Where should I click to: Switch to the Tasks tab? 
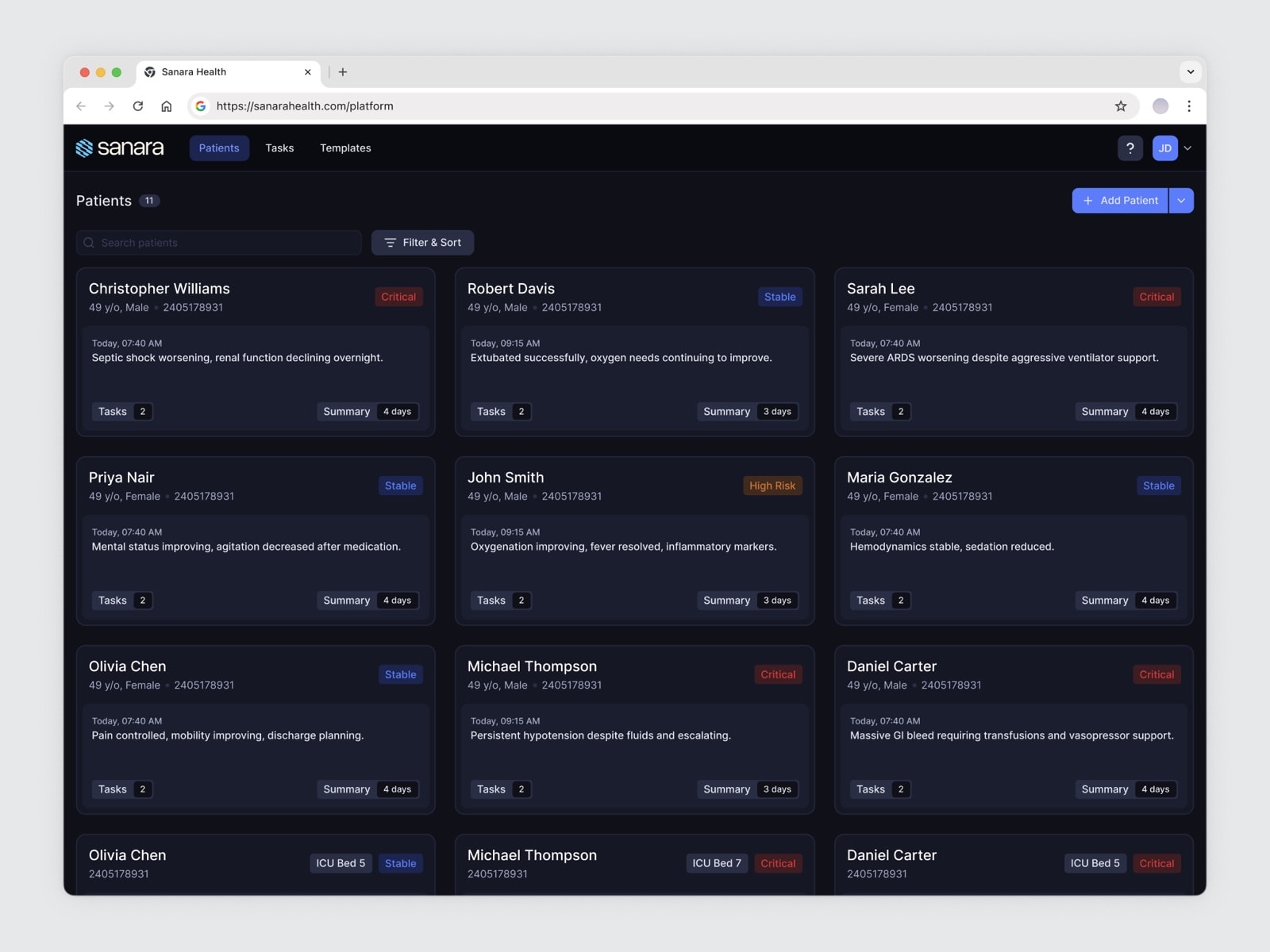(x=279, y=148)
